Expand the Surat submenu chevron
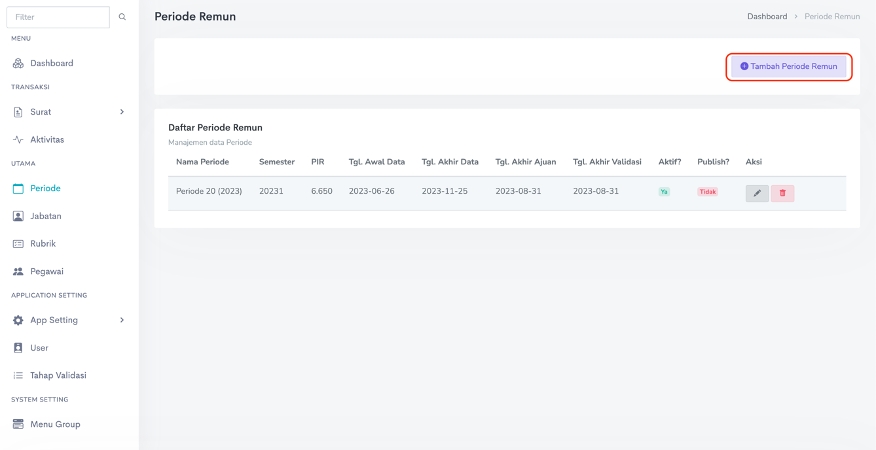Viewport: 876px width, 450px height. click(x=122, y=112)
